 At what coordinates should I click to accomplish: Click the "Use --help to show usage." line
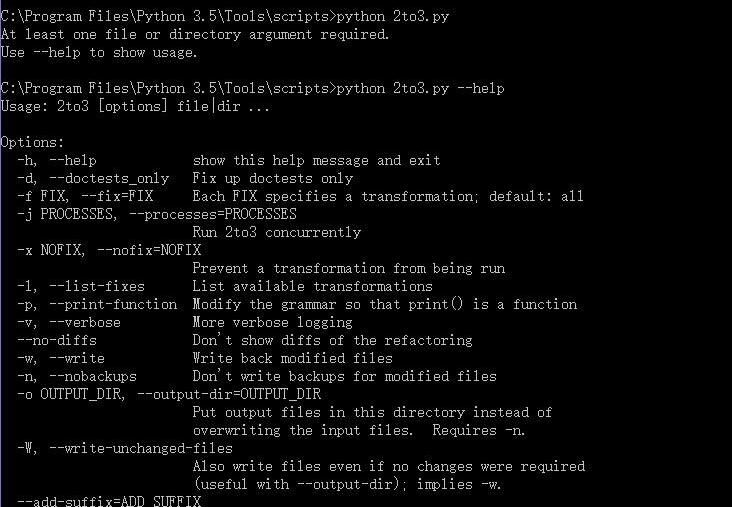point(99,53)
